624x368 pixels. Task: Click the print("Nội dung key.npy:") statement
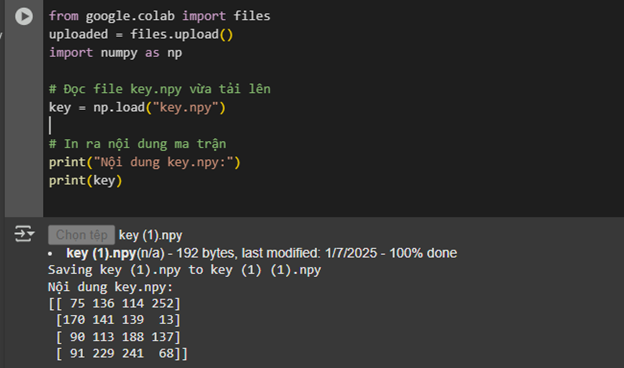pyautogui.click(x=145, y=162)
